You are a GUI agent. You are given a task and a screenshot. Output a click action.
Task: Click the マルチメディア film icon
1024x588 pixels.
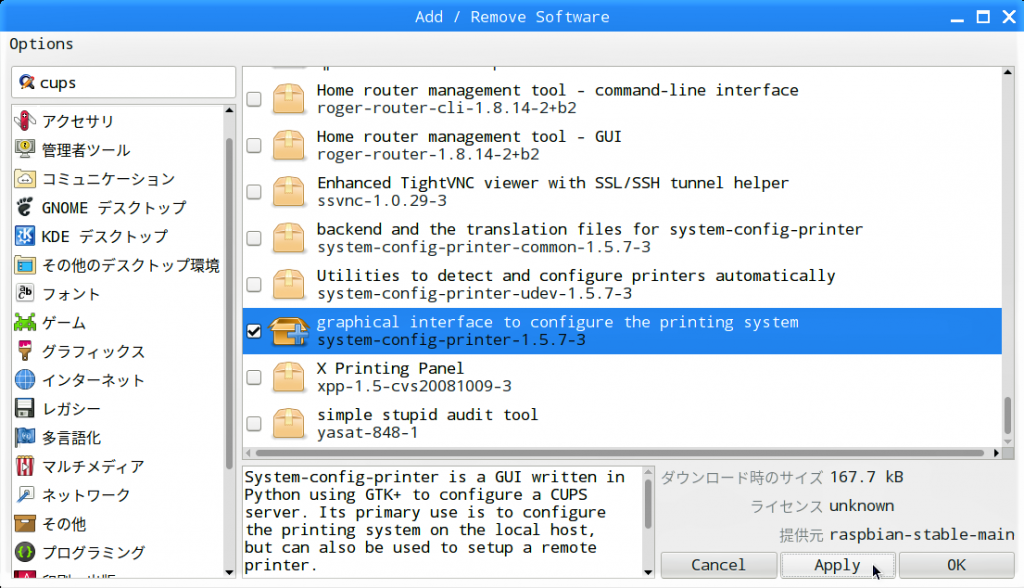pos(25,466)
